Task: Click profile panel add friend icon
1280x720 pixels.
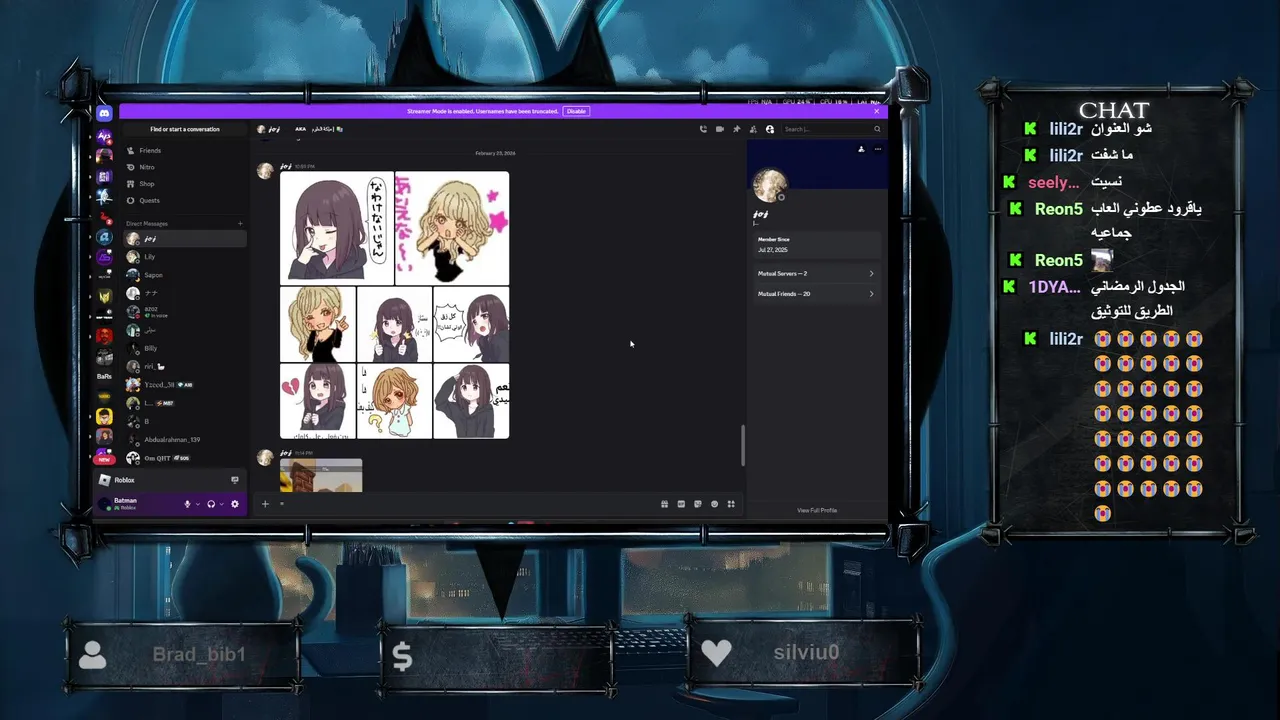Action: [861, 149]
